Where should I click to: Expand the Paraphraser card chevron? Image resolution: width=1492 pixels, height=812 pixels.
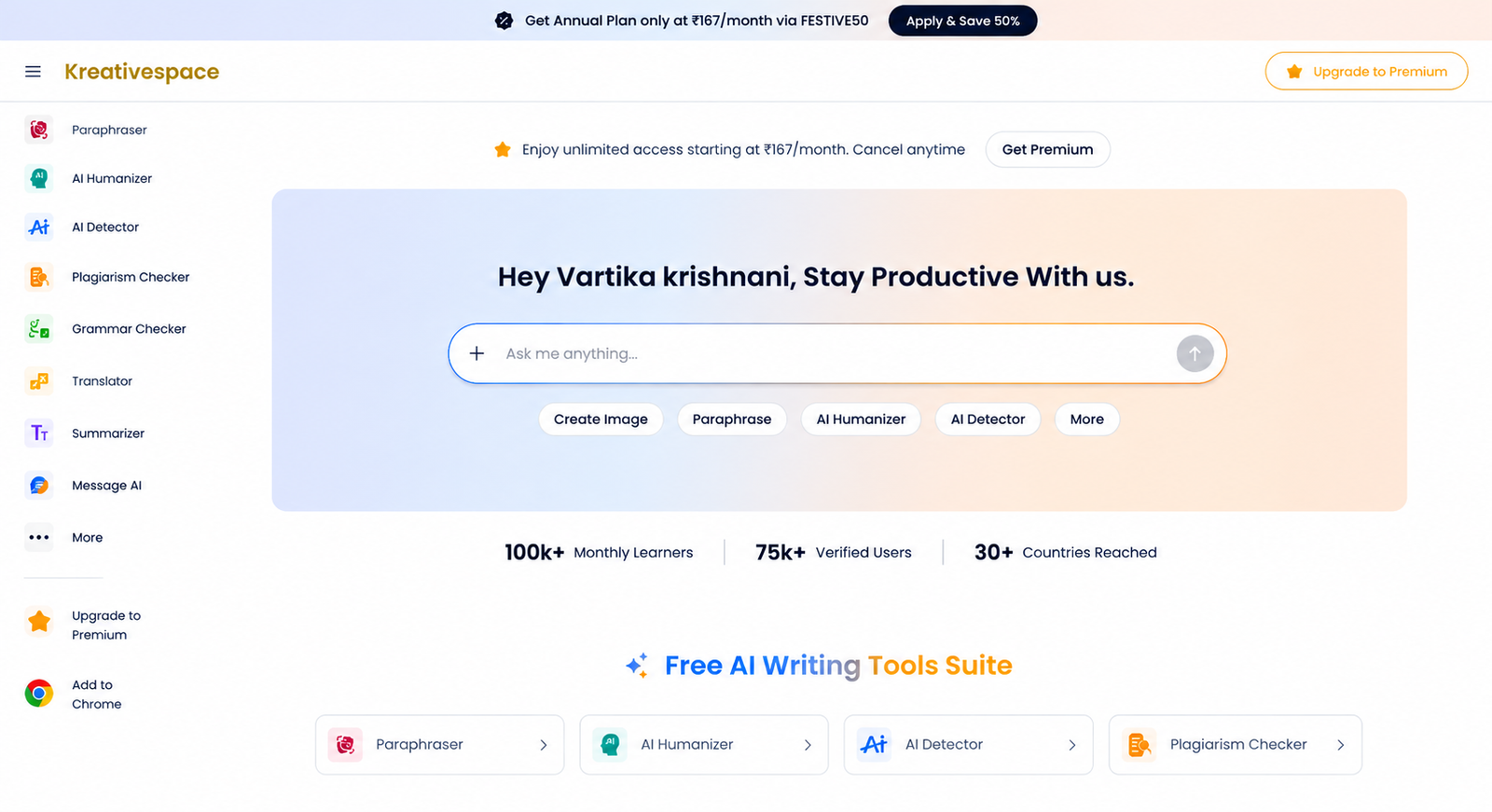click(x=544, y=745)
